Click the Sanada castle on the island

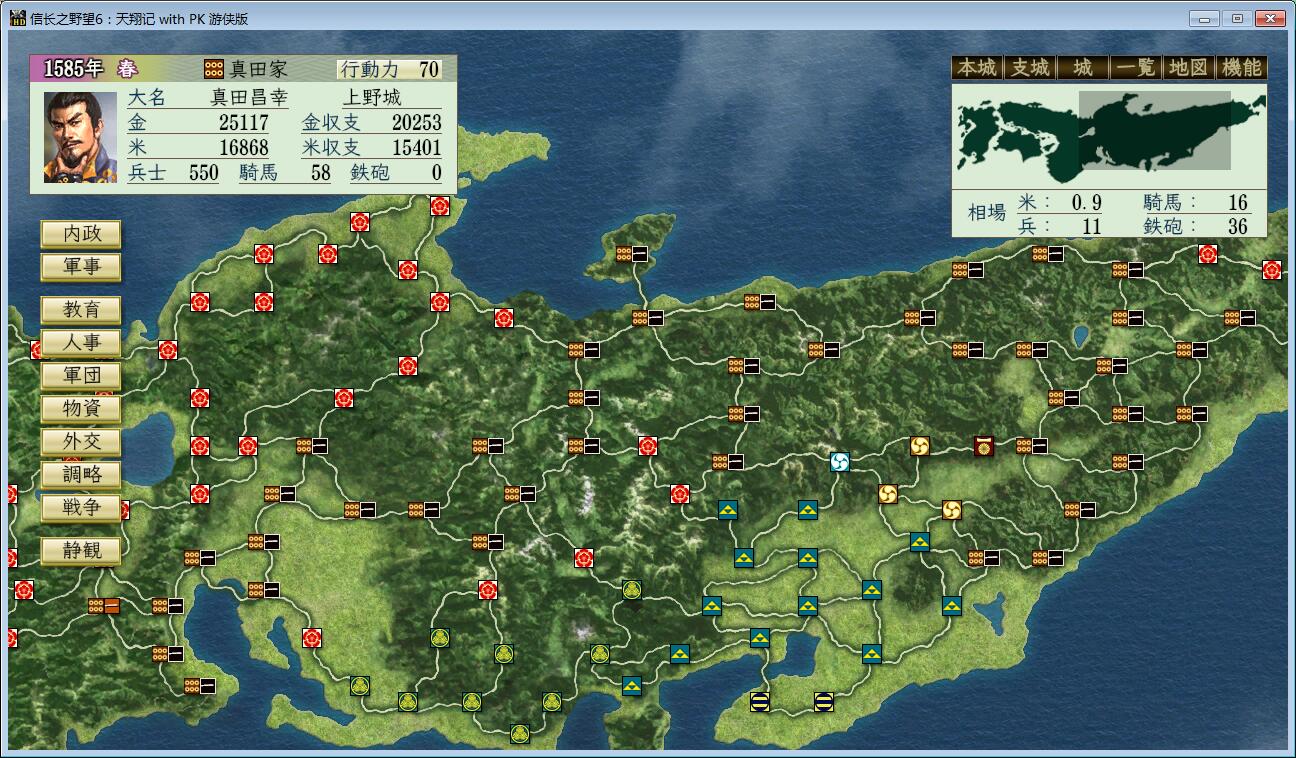pos(631,254)
